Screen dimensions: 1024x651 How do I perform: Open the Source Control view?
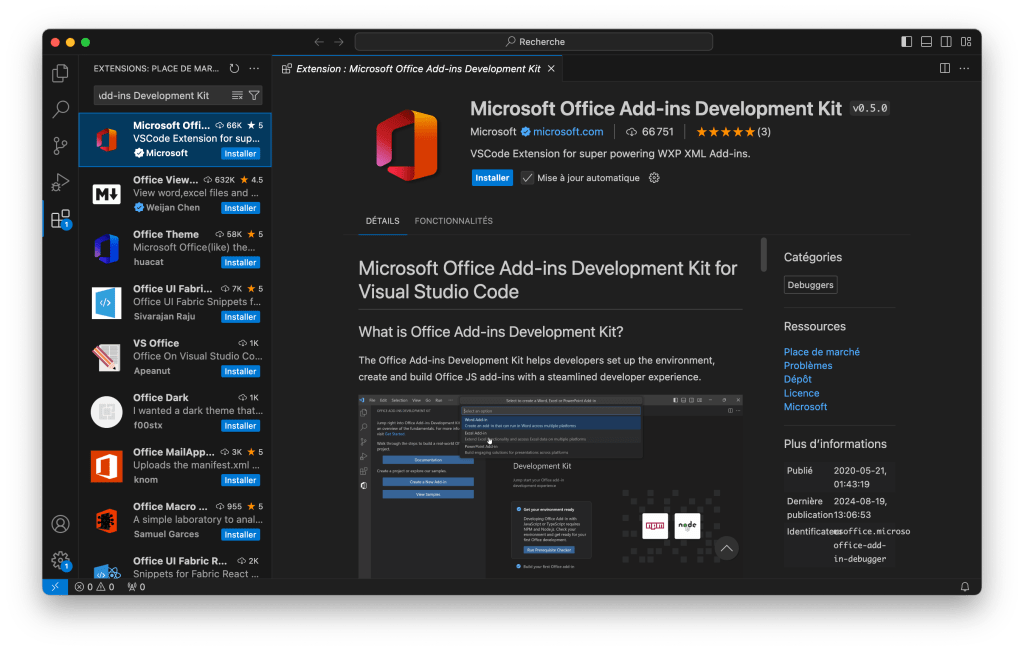coord(61,146)
